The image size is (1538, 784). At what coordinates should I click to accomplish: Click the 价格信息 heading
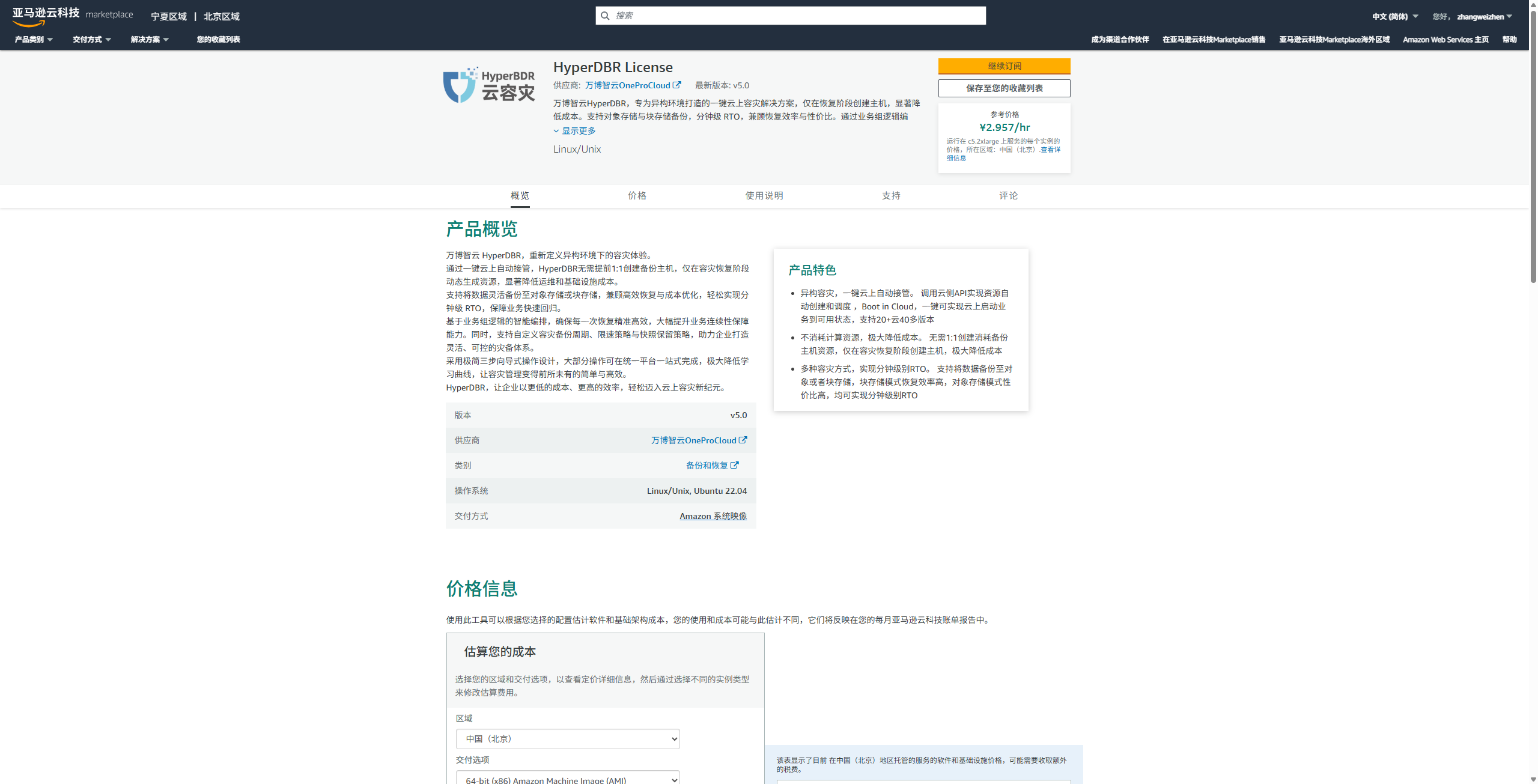482,589
